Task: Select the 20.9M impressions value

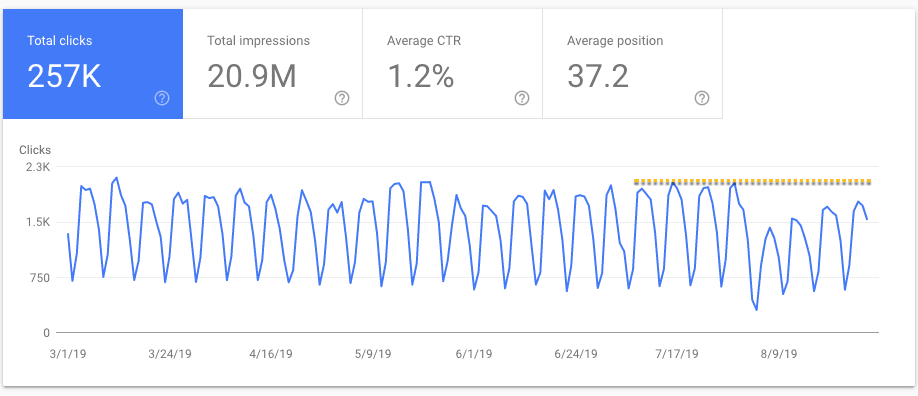Action: [252, 76]
